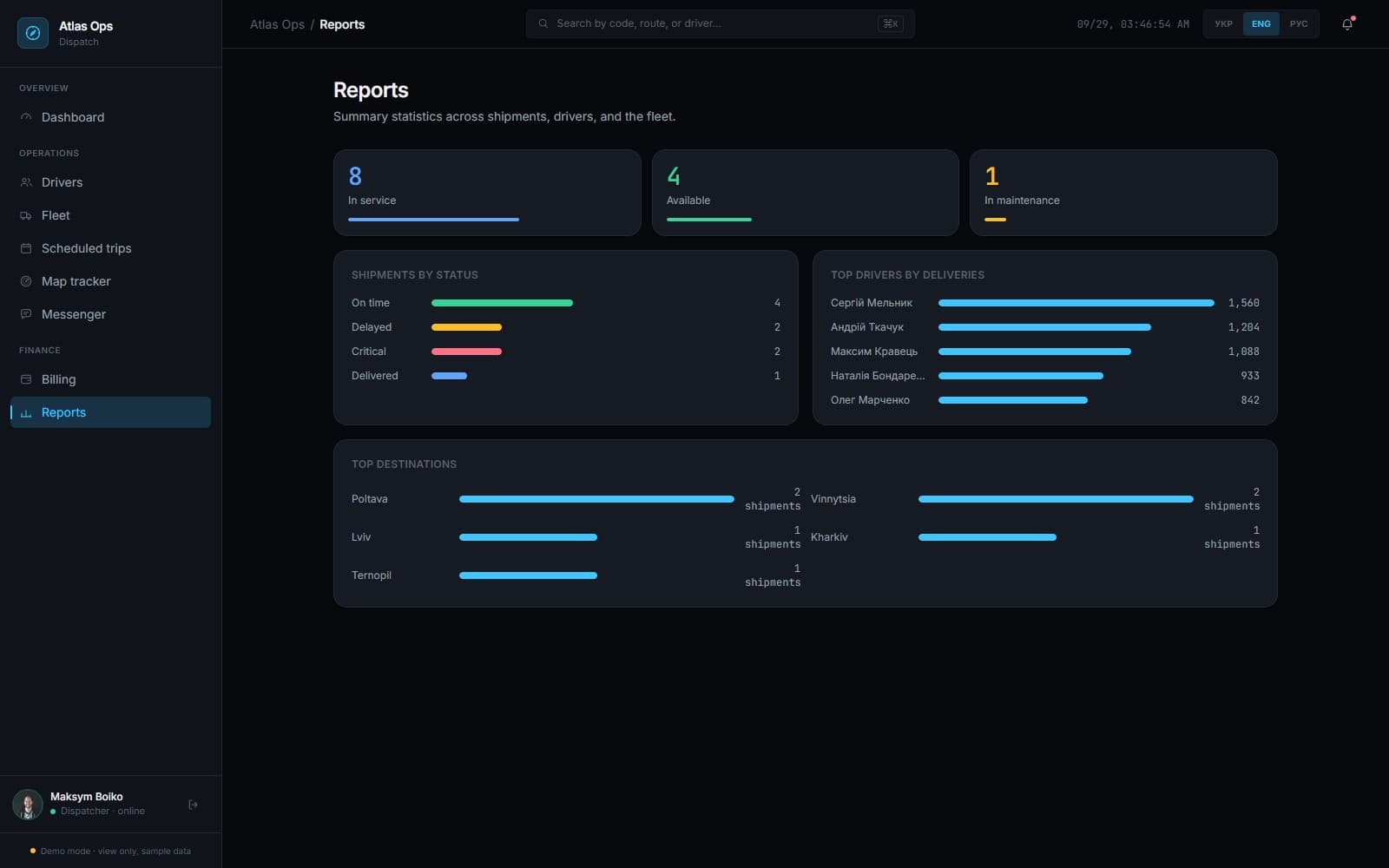Click driver name Олег Марченко

coord(870,400)
